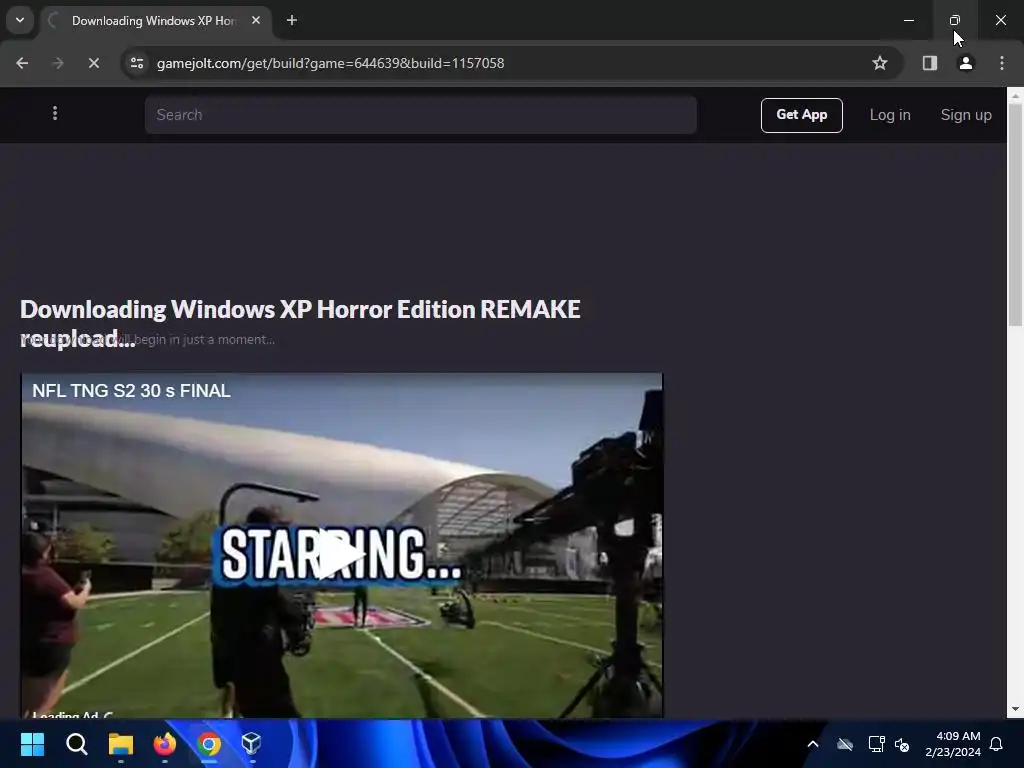Click the Downloading Windows XP Horror Edition heading

(300, 323)
